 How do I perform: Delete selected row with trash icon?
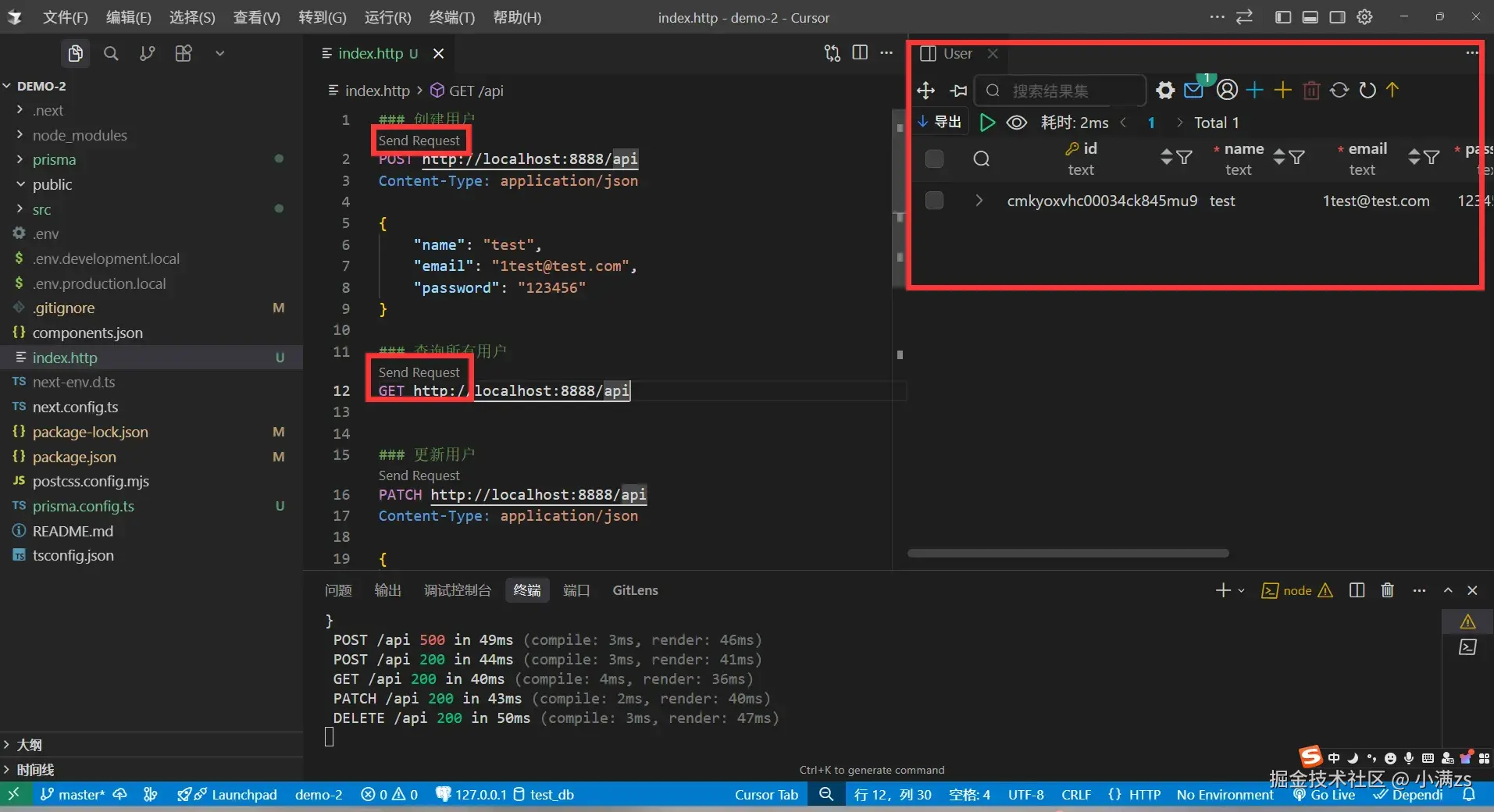(x=1311, y=91)
